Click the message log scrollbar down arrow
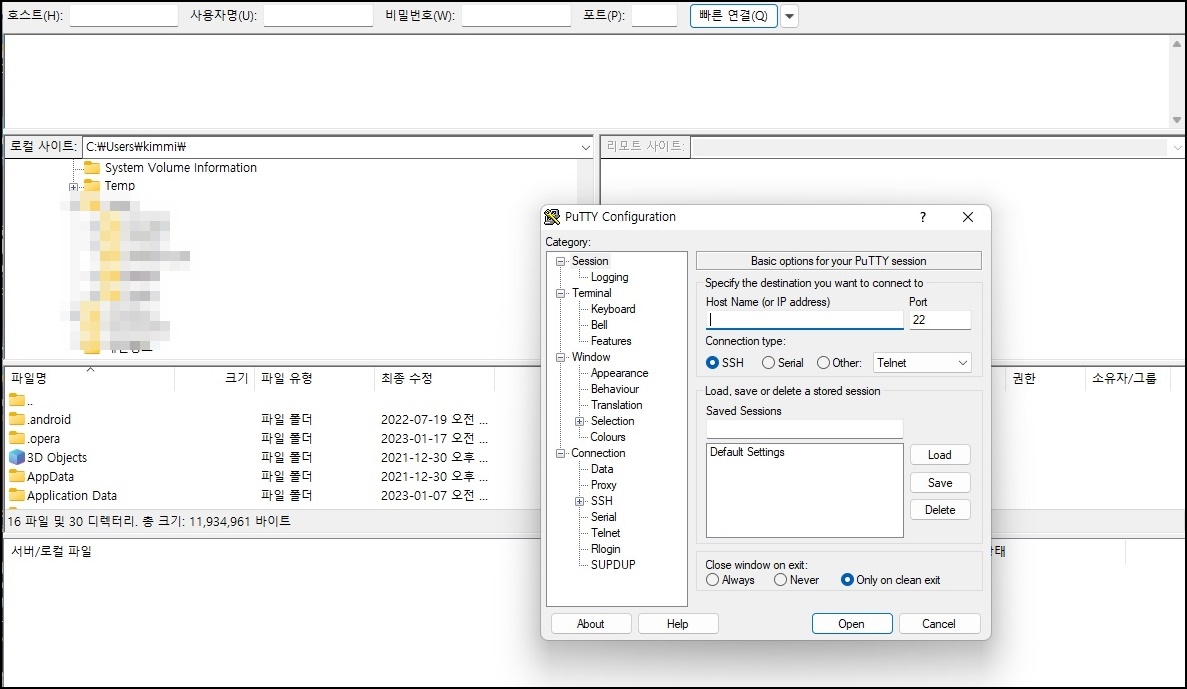The image size is (1187, 689). pos(1176,120)
